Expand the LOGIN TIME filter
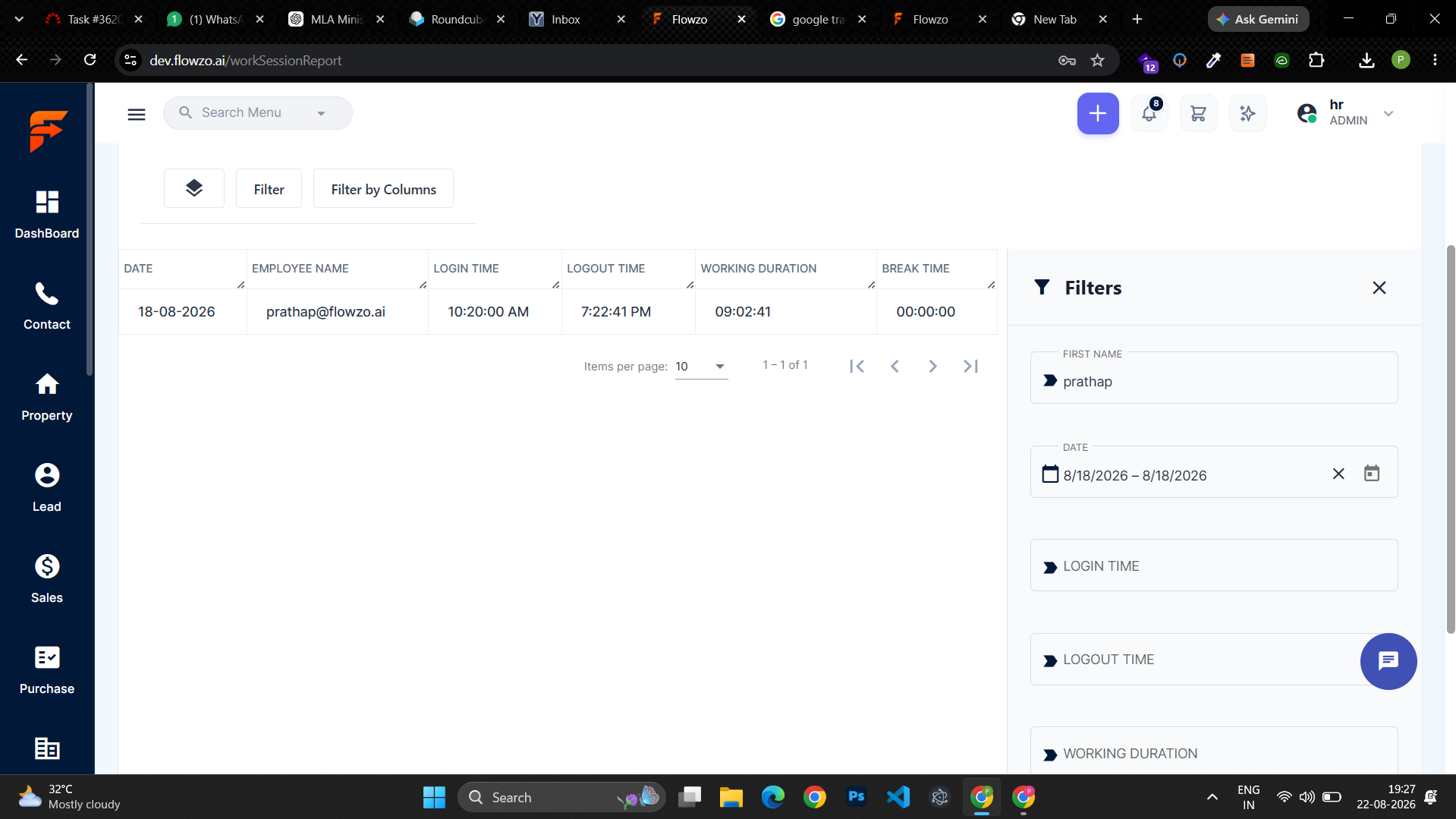Viewport: 1456px width, 819px height. [1213, 565]
